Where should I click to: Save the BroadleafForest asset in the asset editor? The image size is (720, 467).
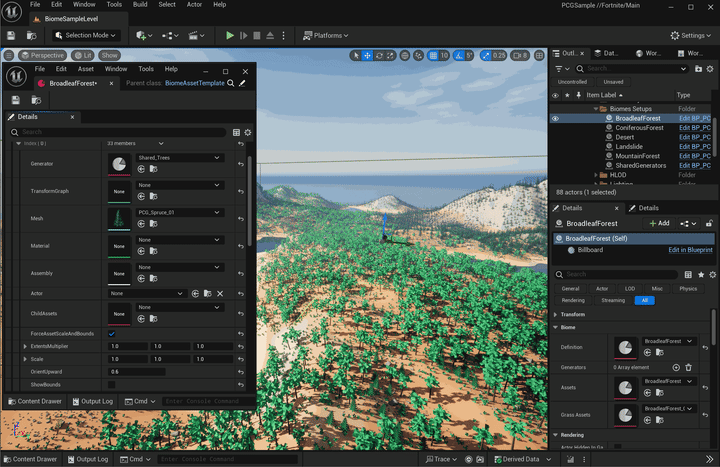[16, 100]
